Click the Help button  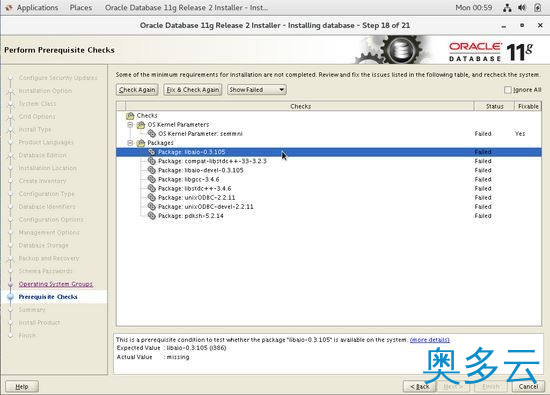pos(22,387)
